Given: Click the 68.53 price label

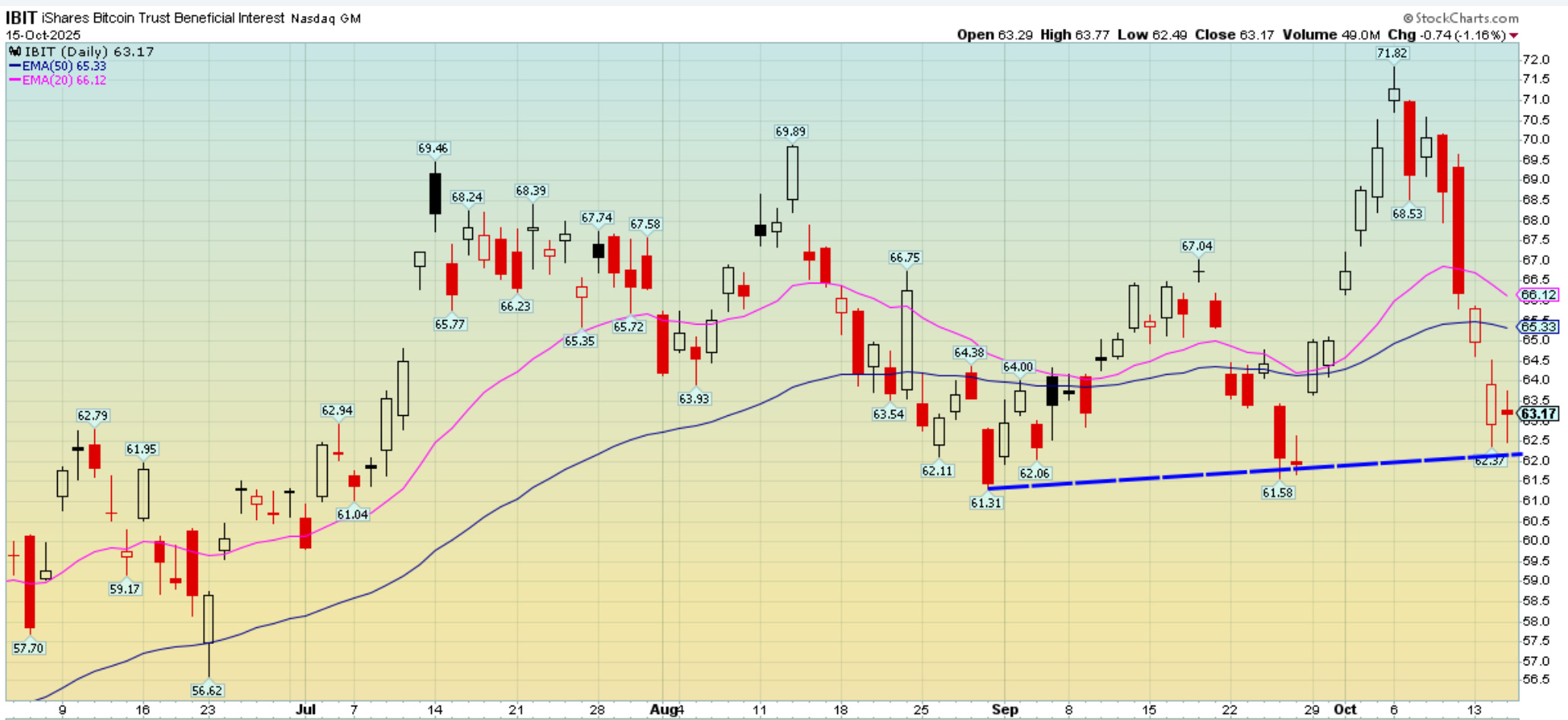Looking at the screenshot, I should 1408,214.
